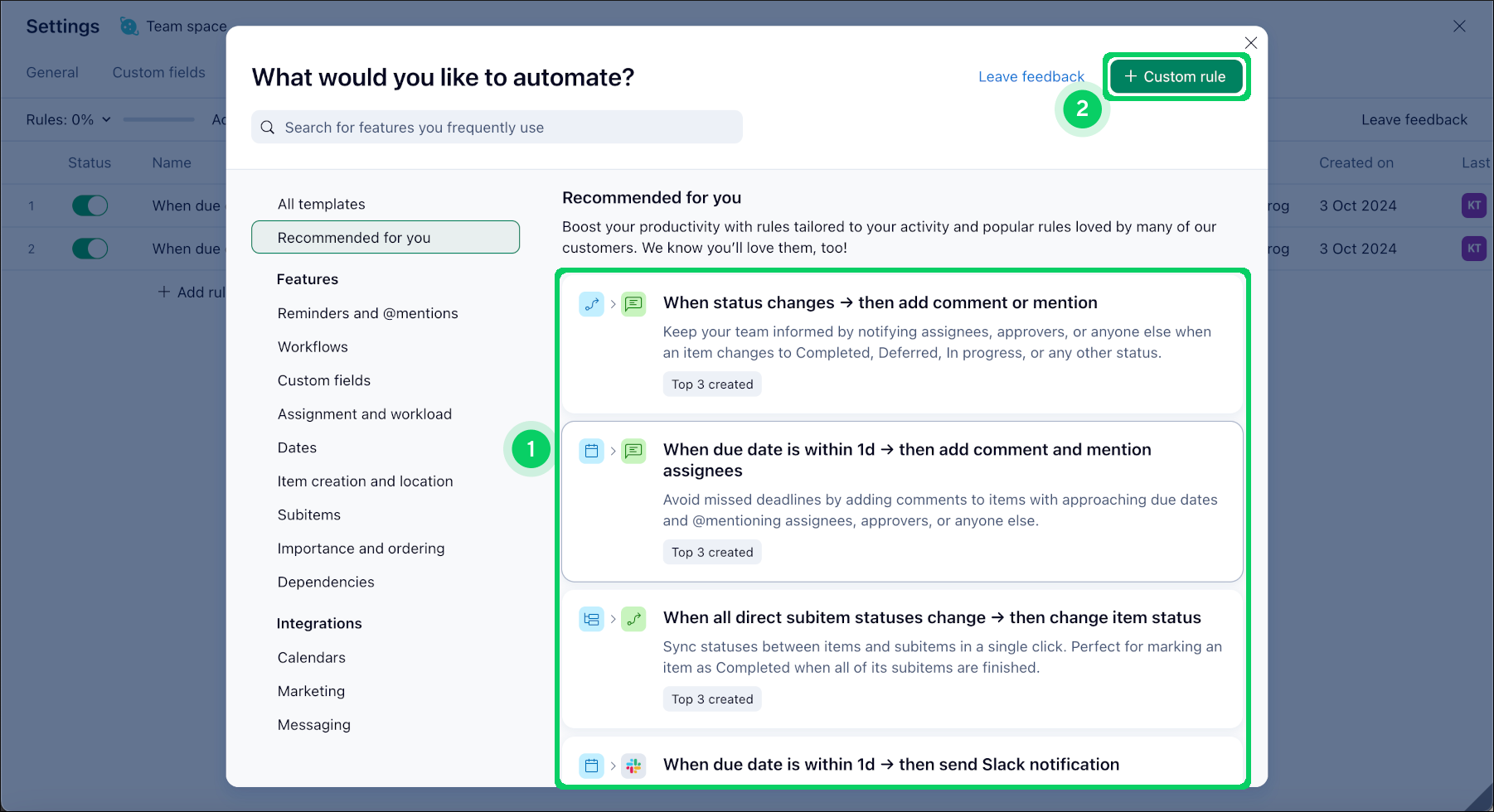This screenshot has height=812, width=1494.
Task: Select the Recommended for you category
Action: (x=386, y=238)
